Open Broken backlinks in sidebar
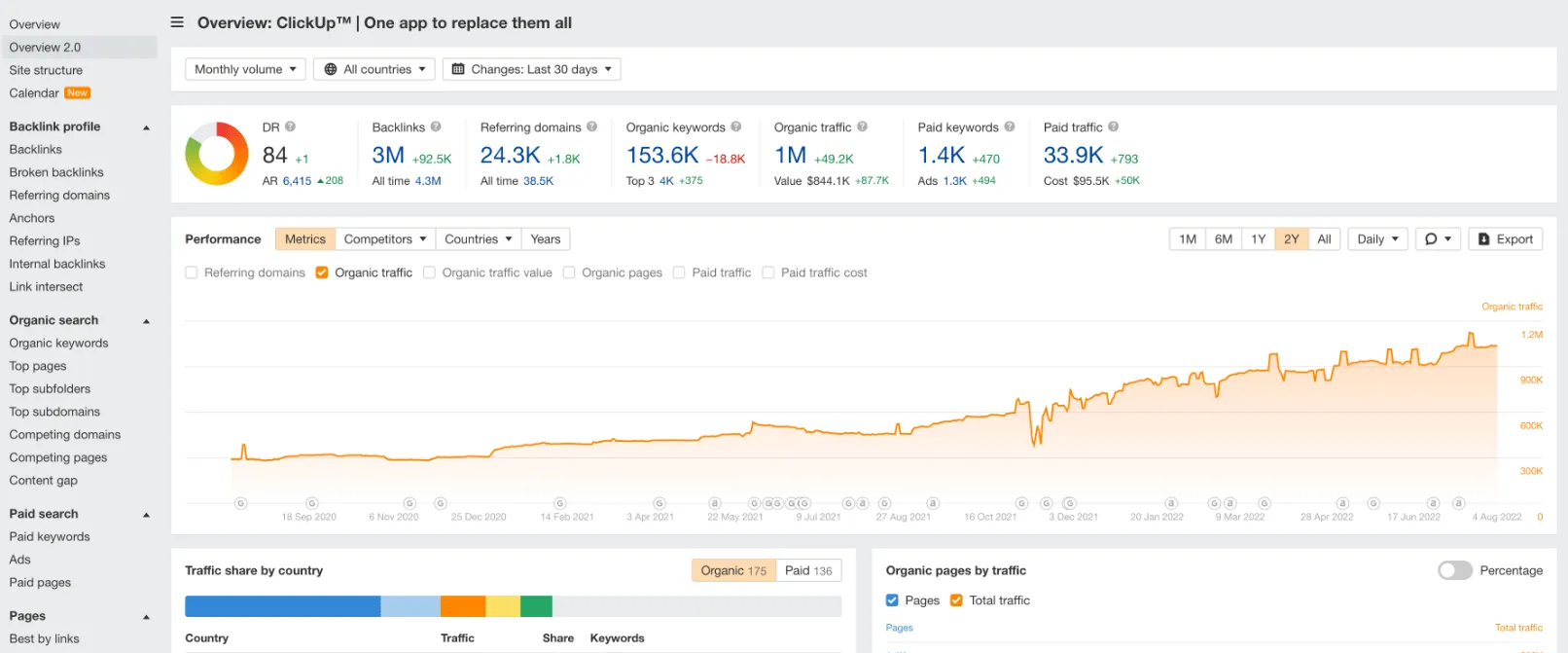This screenshot has height=653, width=1568. (56, 172)
